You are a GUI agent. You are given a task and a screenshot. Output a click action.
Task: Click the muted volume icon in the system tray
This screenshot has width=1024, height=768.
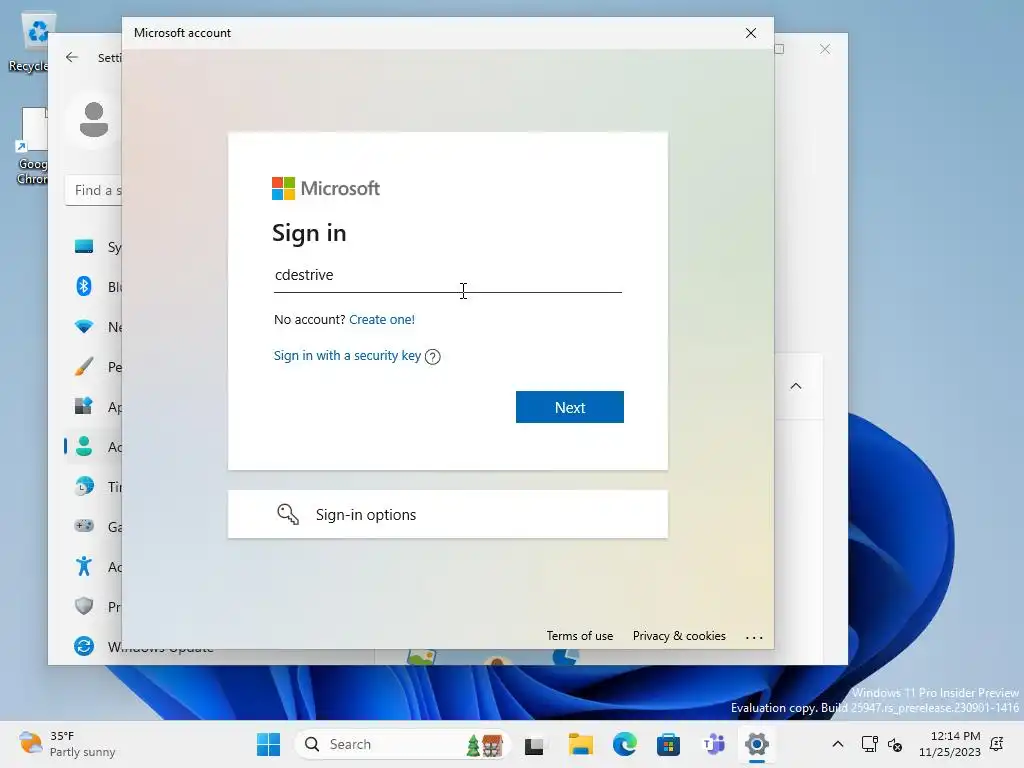click(x=895, y=744)
